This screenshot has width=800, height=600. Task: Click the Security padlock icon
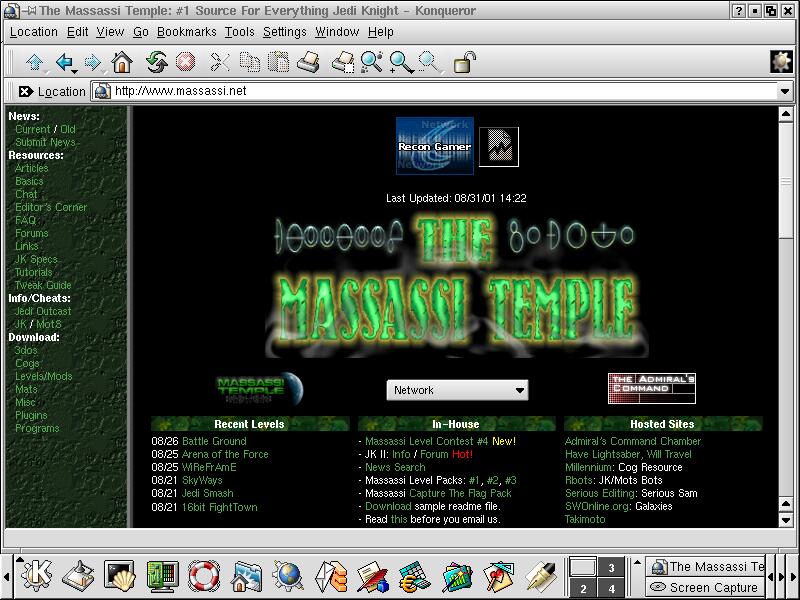(x=464, y=62)
